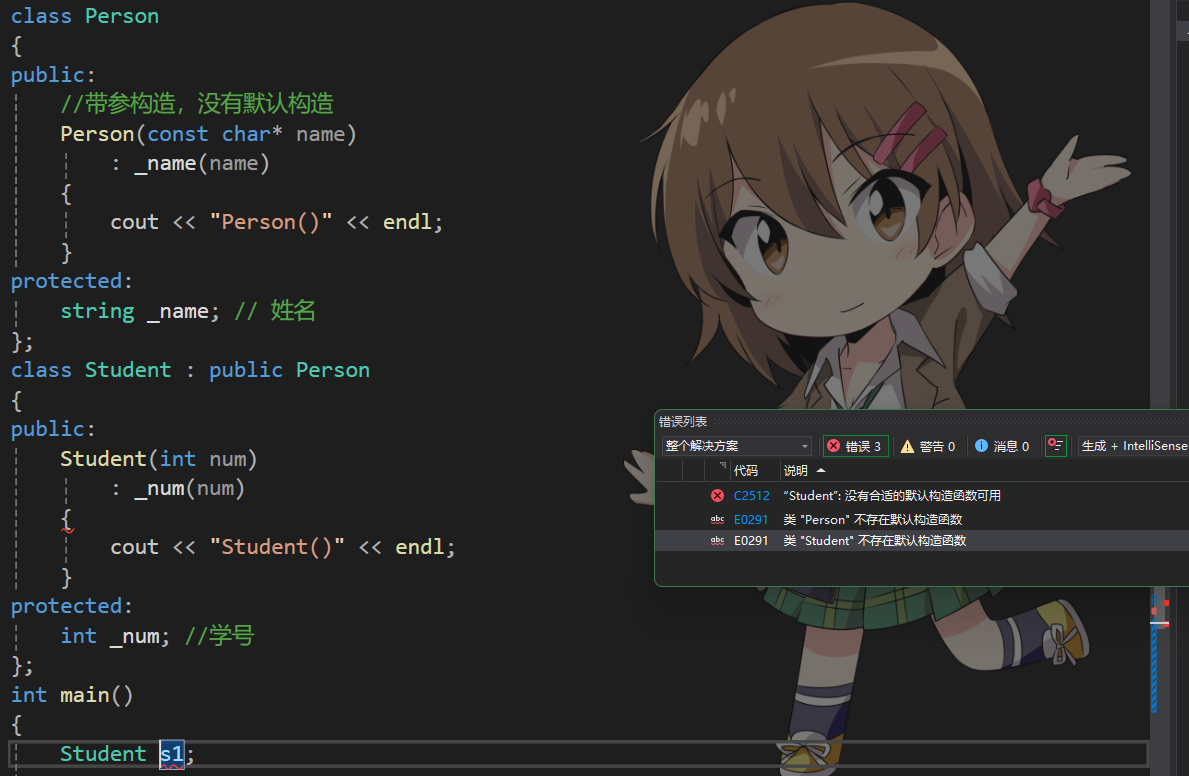Click the highlighted s1 variable in main
This screenshot has height=776, width=1189.
[x=172, y=754]
